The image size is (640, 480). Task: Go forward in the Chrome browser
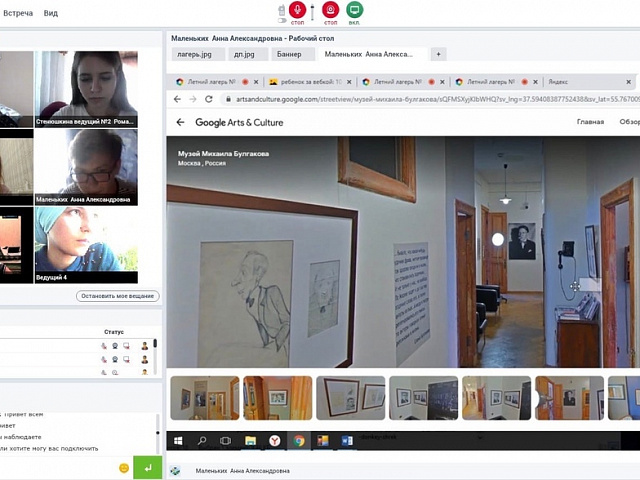pyautogui.click(x=193, y=99)
